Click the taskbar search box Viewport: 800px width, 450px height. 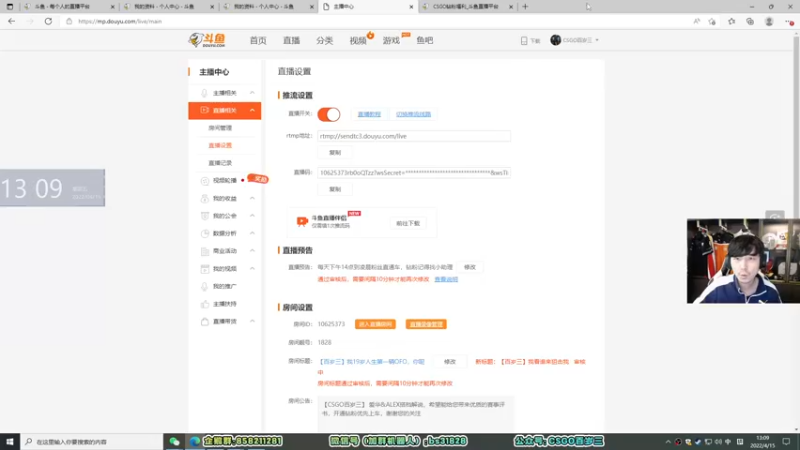[92, 442]
